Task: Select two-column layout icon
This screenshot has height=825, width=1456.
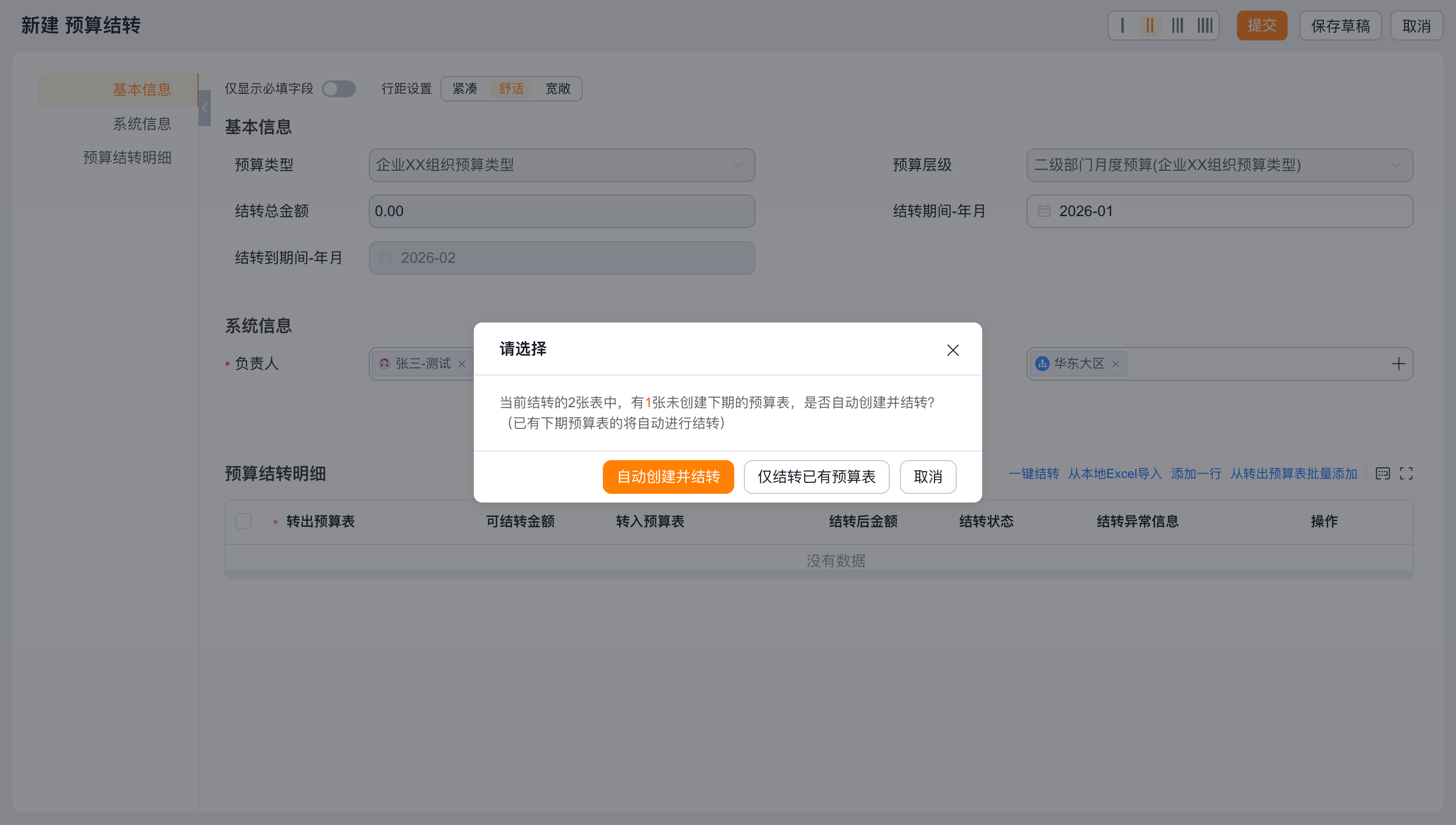Action: pos(1149,26)
